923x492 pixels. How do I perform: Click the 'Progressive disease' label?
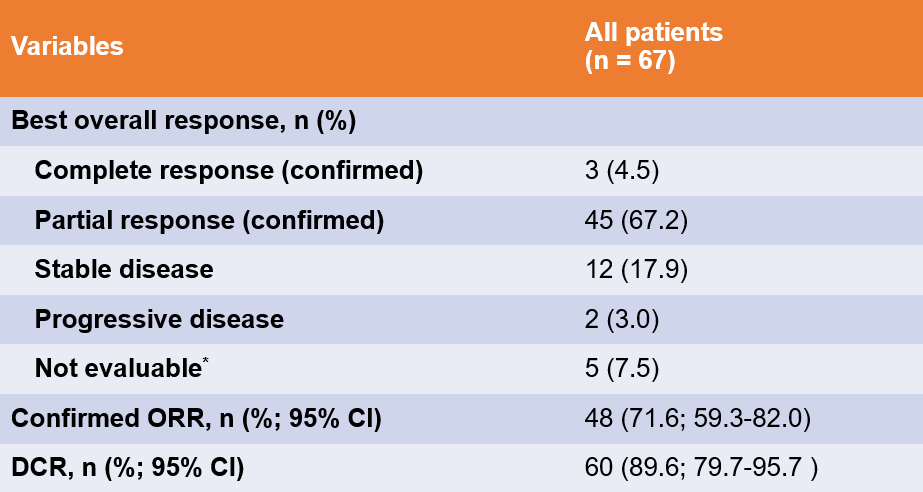pos(159,319)
